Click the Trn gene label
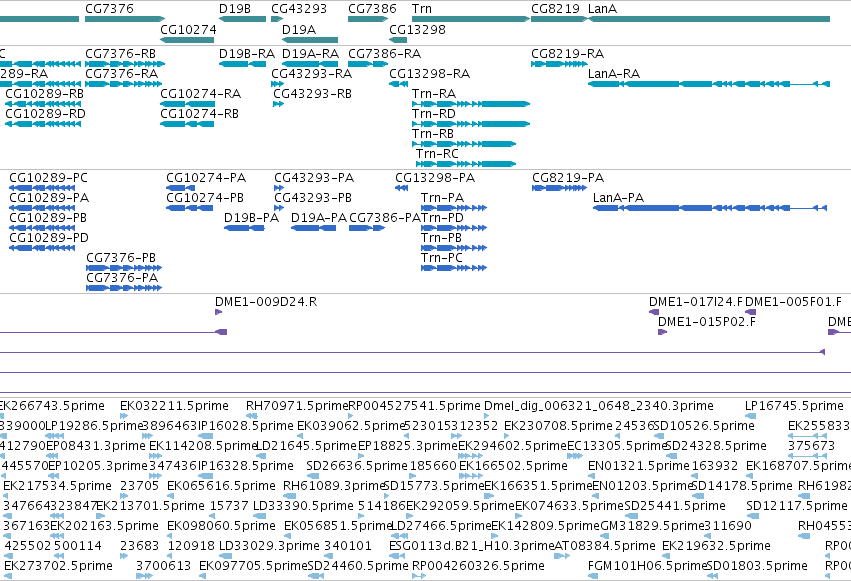Viewport: 851px width, 581px height. [422, 9]
